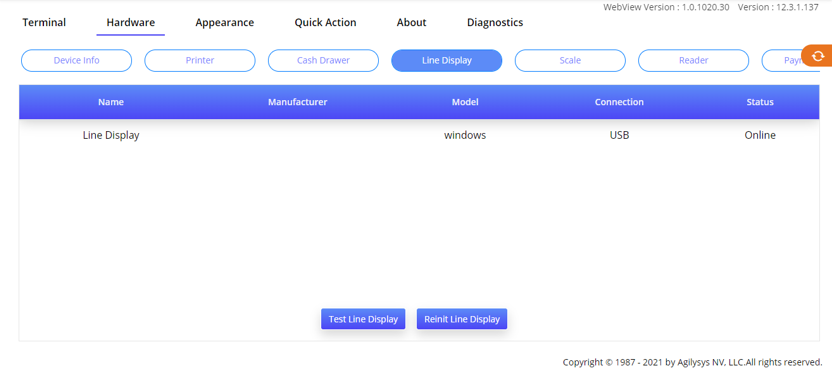
Task: Choose the Cash Drawer section
Action: pyautogui.click(x=323, y=60)
